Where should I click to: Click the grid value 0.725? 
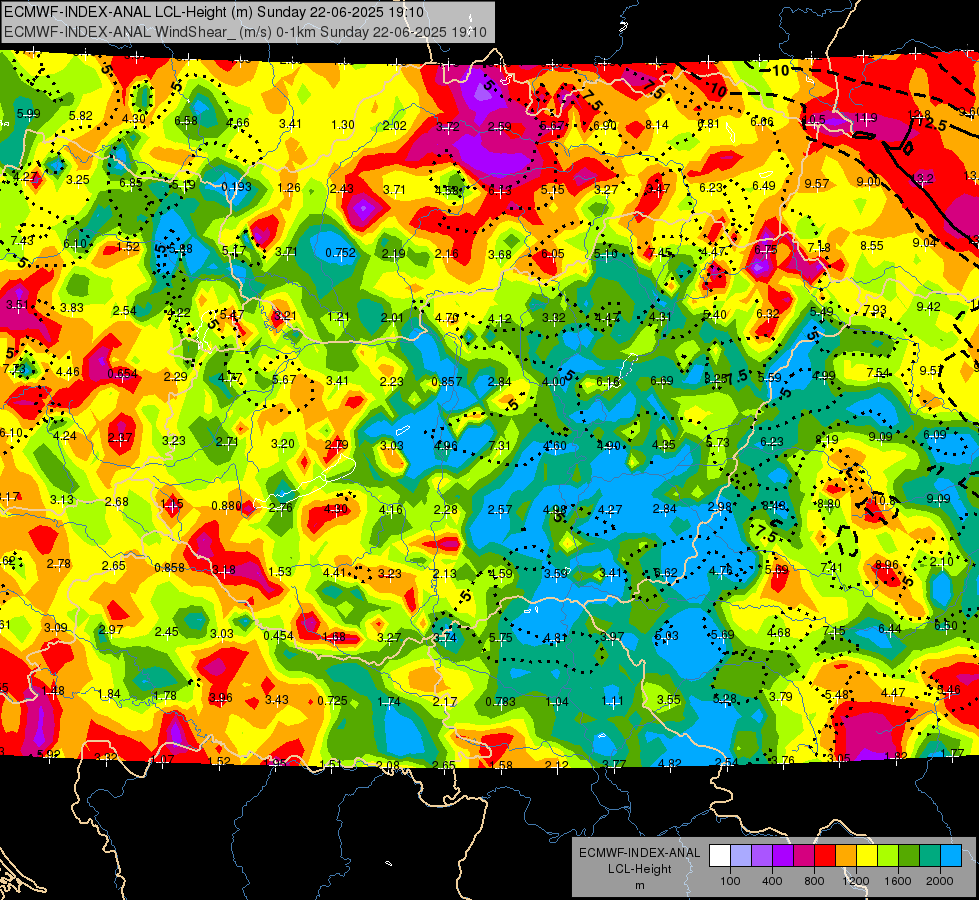[x=332, y=700]
